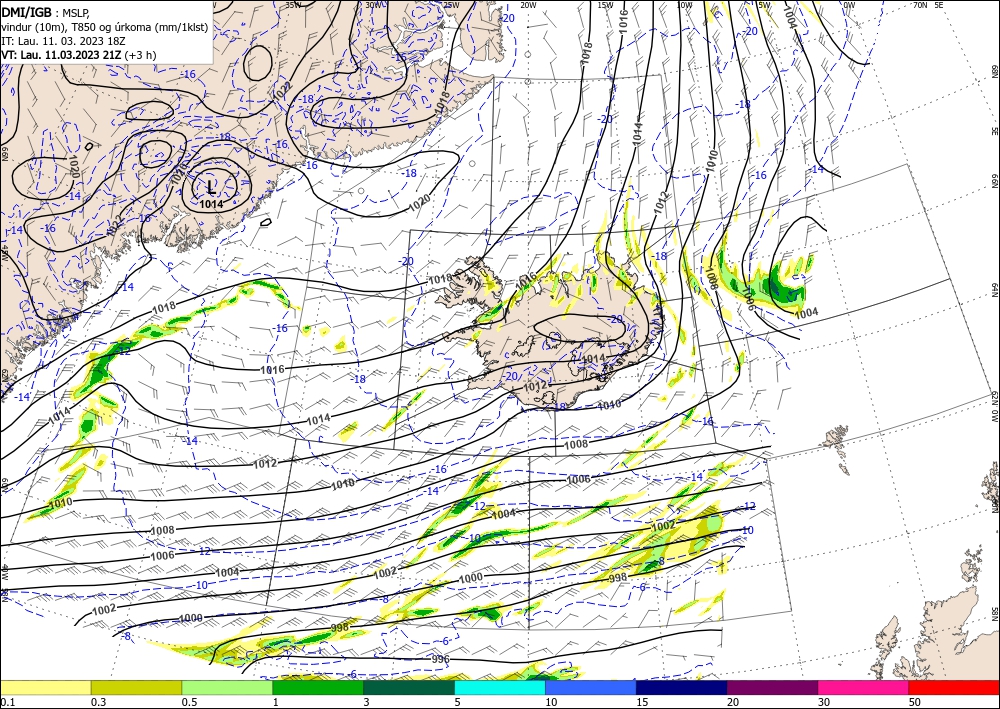The width and height of the screenshot is (1000, 709).
Task: Select the red 50+ legend swatch
Action: point(954,687)
